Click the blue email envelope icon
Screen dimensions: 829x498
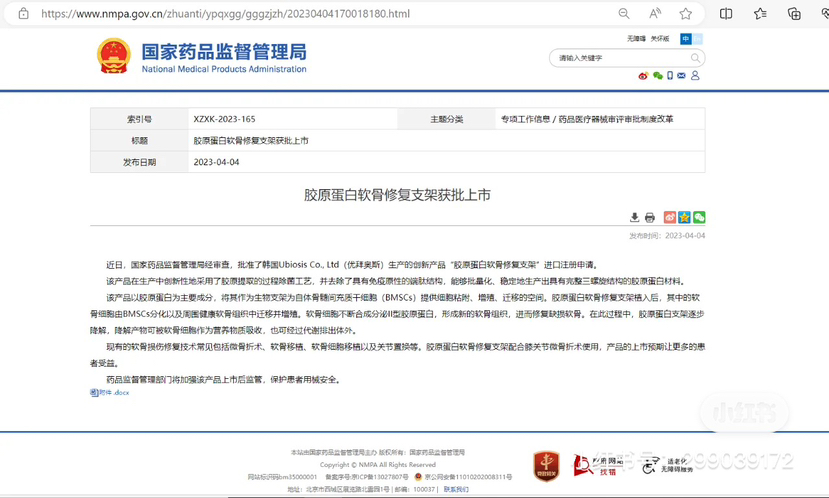[x=681, y=76]
